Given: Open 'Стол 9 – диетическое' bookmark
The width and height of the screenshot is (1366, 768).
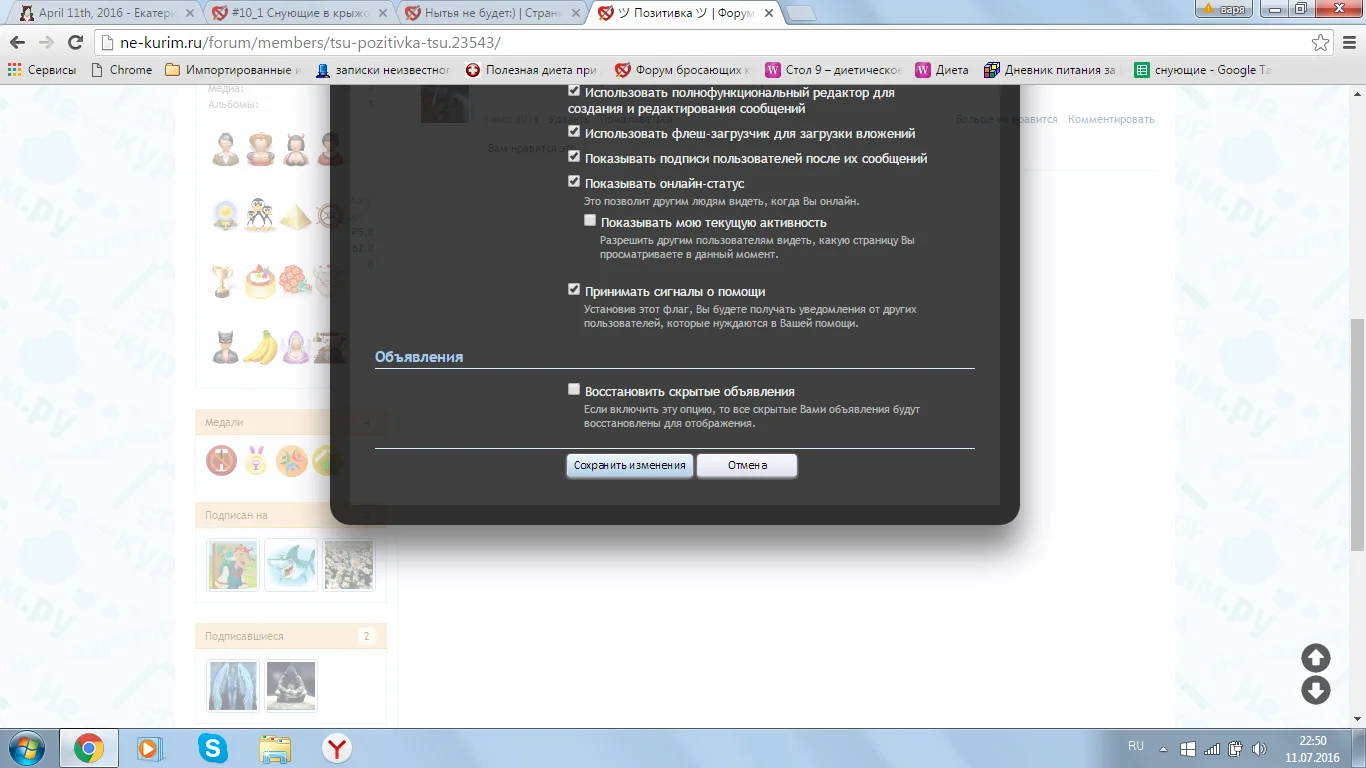Looking at the screenshot, I should [833, 70].
